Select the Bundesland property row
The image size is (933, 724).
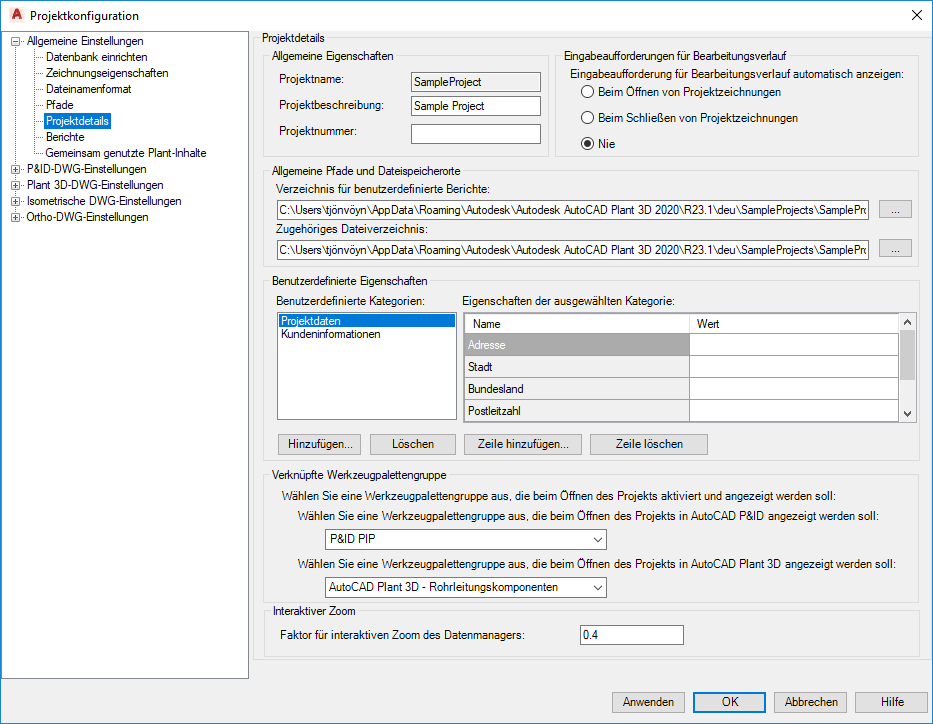[x=577, y=389]
